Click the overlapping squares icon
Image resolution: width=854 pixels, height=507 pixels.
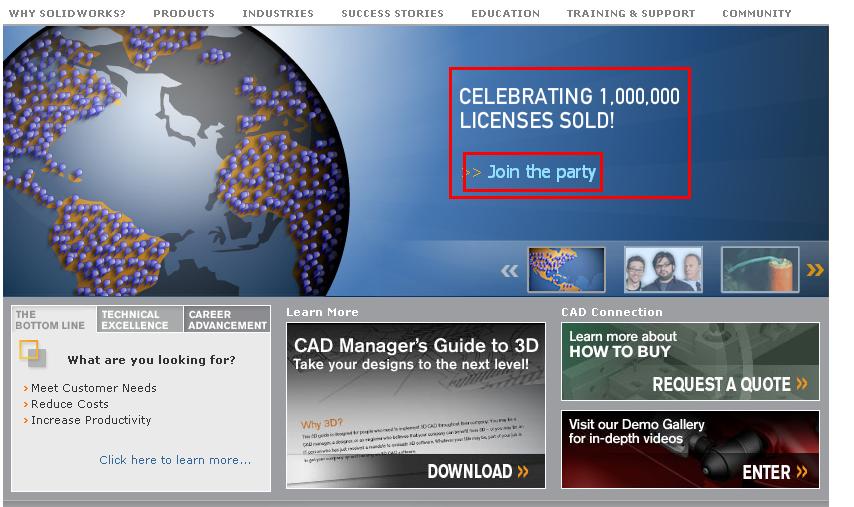(x=33, y=353)
